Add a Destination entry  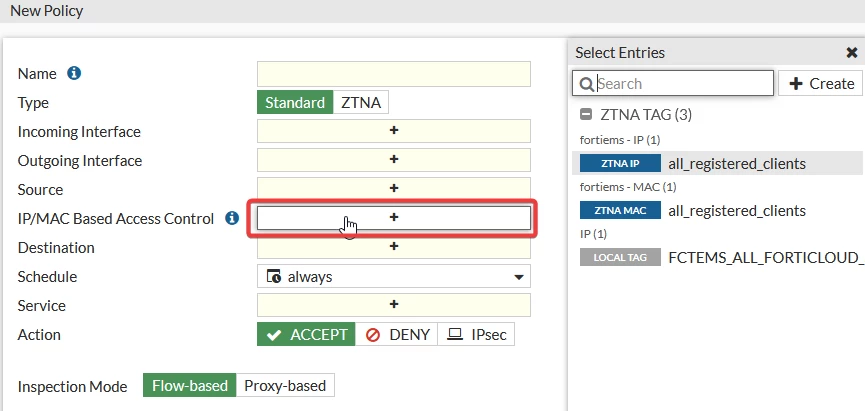(x=394, y=247)
